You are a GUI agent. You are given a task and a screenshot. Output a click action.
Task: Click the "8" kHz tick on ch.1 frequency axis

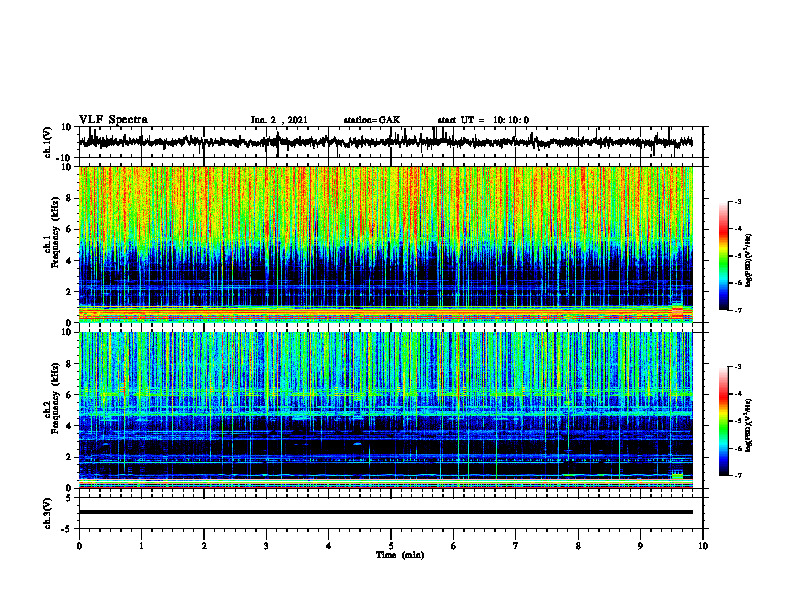pyautogui.click(x=69, y=198)
